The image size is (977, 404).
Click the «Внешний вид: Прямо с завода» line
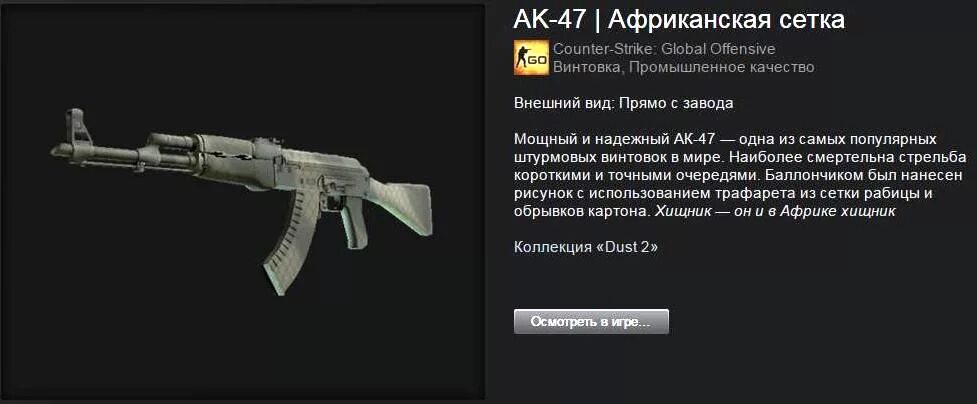click(624, 103)
